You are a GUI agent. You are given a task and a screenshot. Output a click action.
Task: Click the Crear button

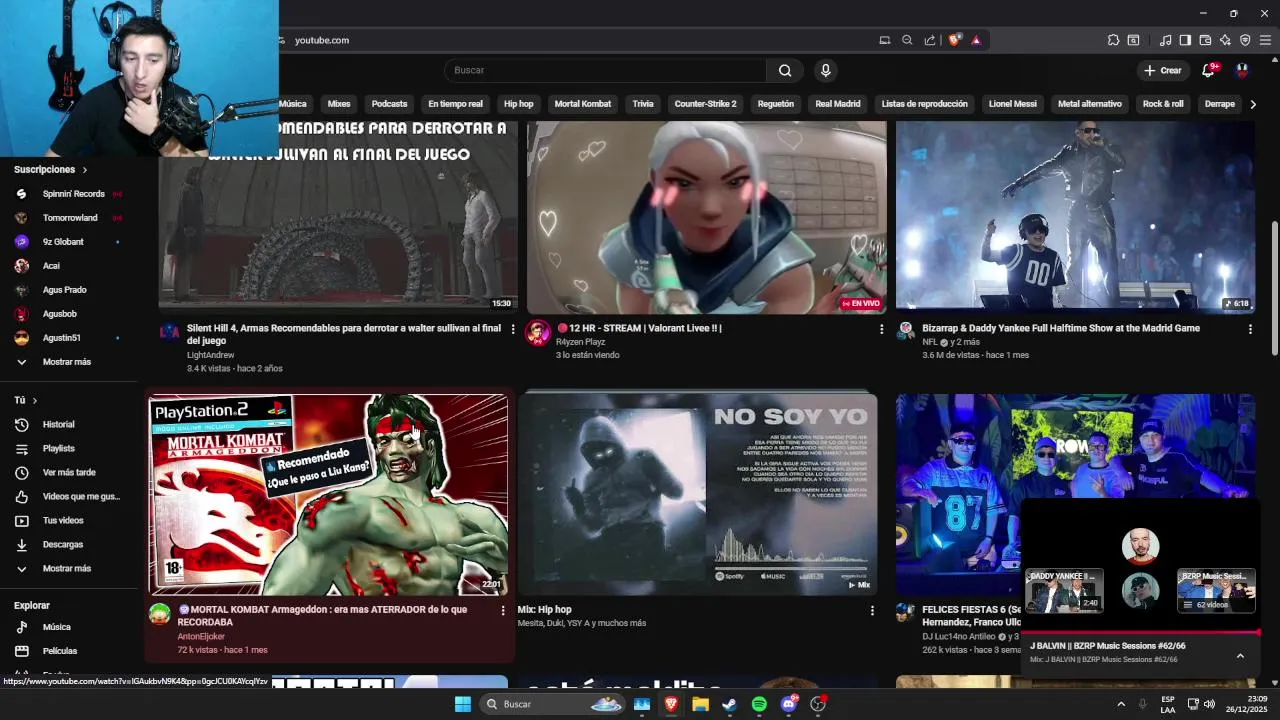[x=1163, y=70]
